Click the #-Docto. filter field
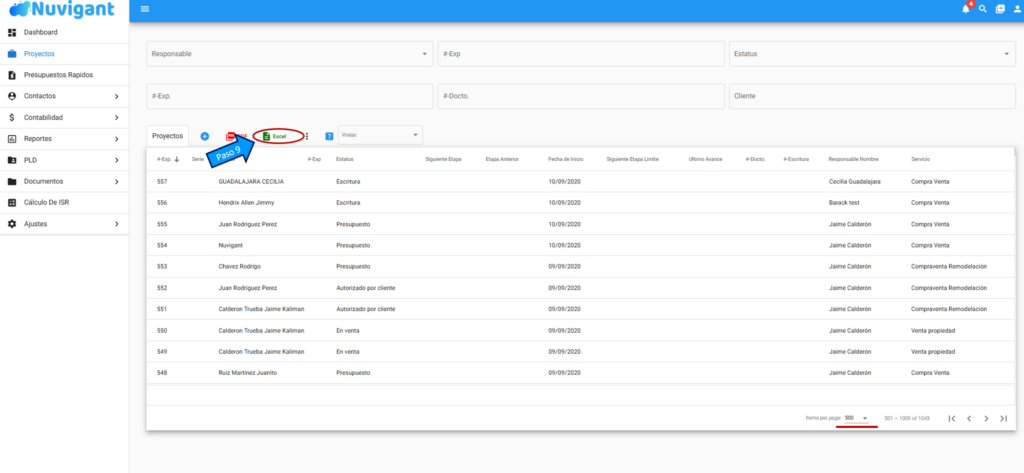The image size is (1024, 473). pyautogui.click(x=581, y=96)
